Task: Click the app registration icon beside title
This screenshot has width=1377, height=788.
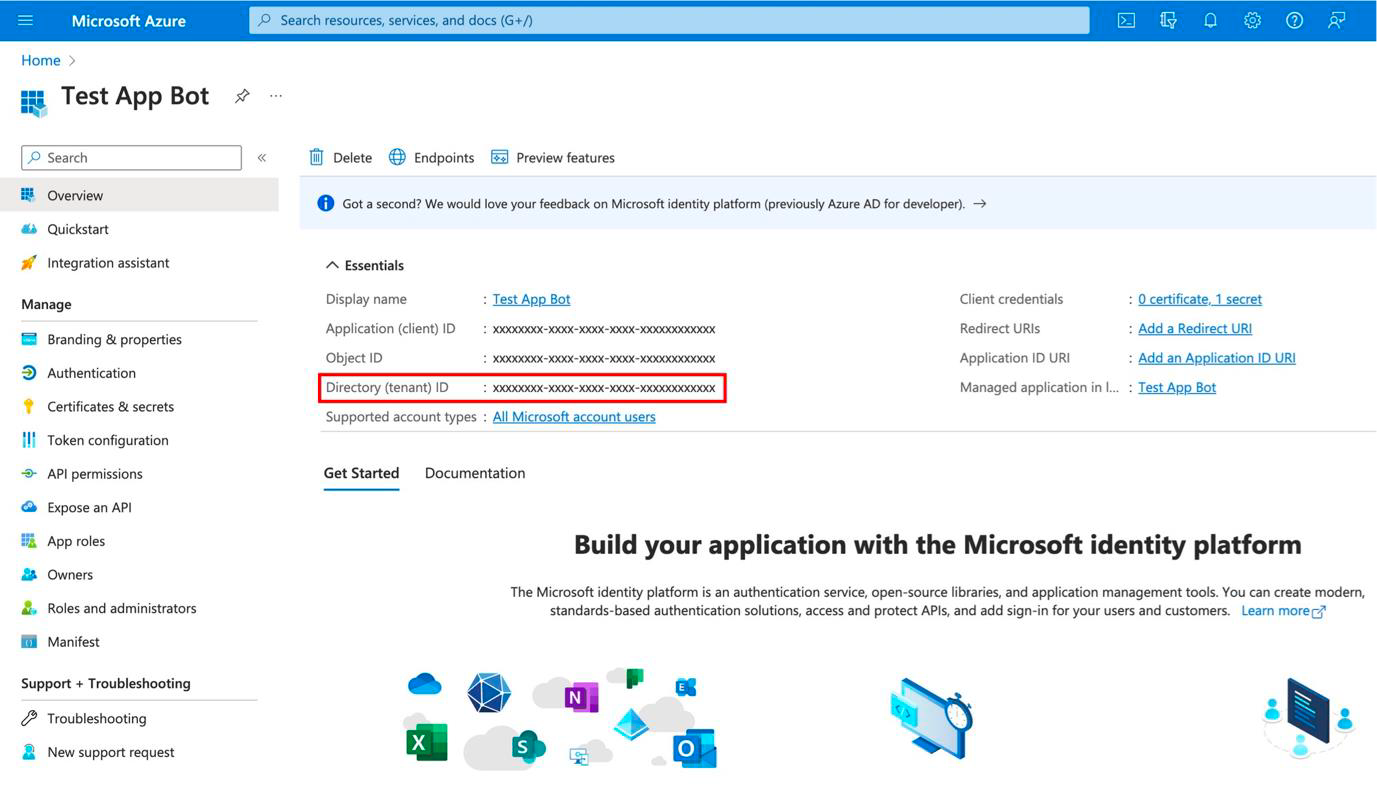Action: [33, 102]
